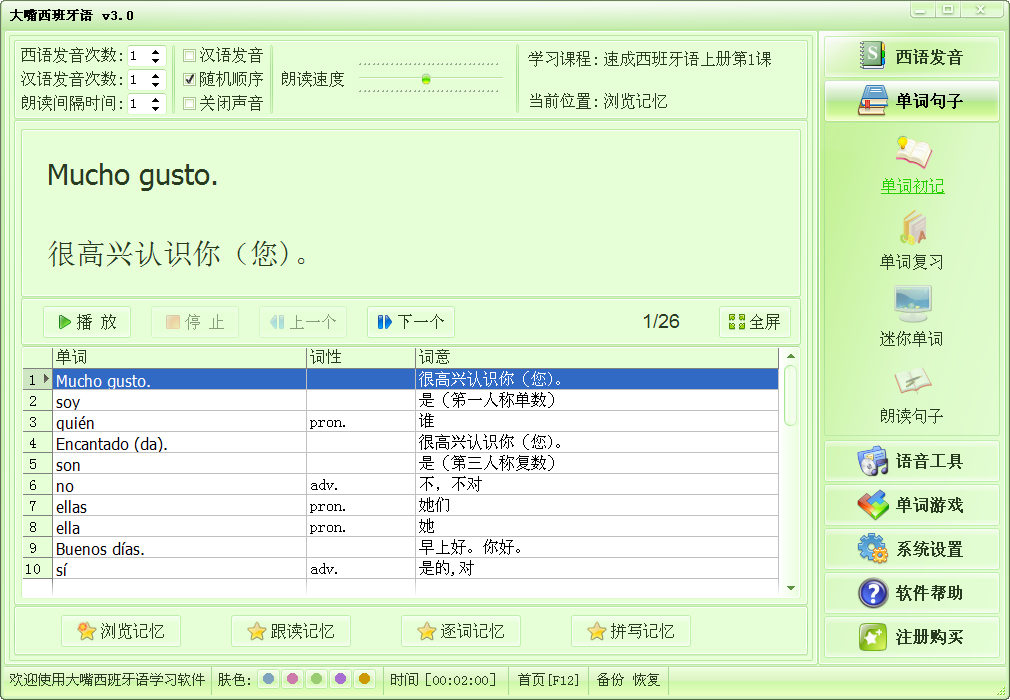Open 注册购买 register purchase
Image resolution: width=1010 pixels, height=700 pixels.
(x=911, y=637)
